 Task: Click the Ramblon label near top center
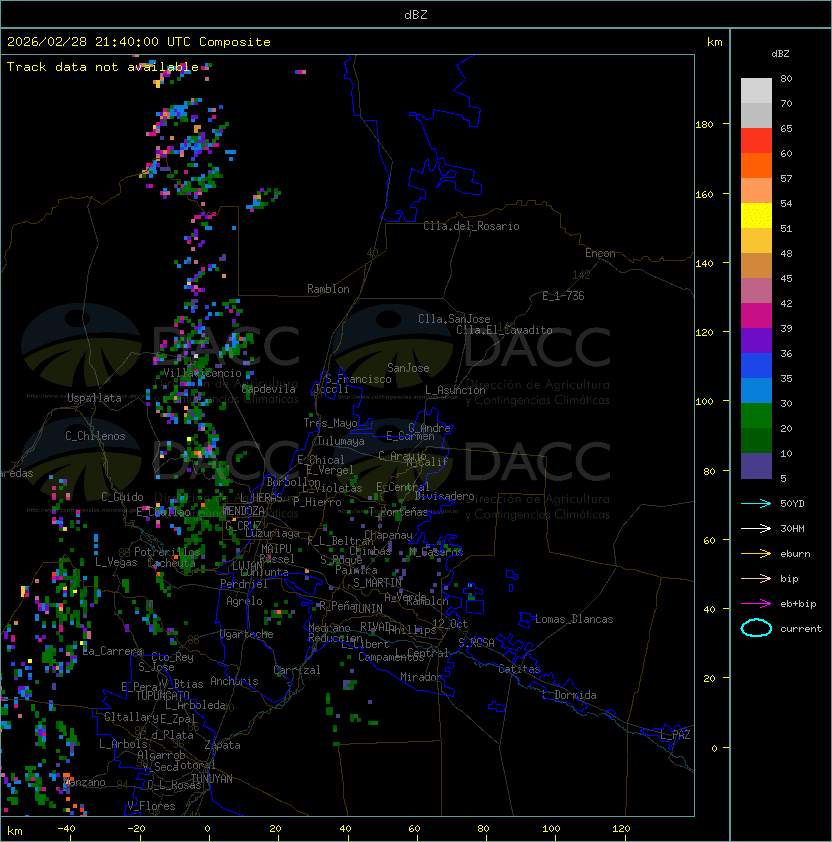328,289
